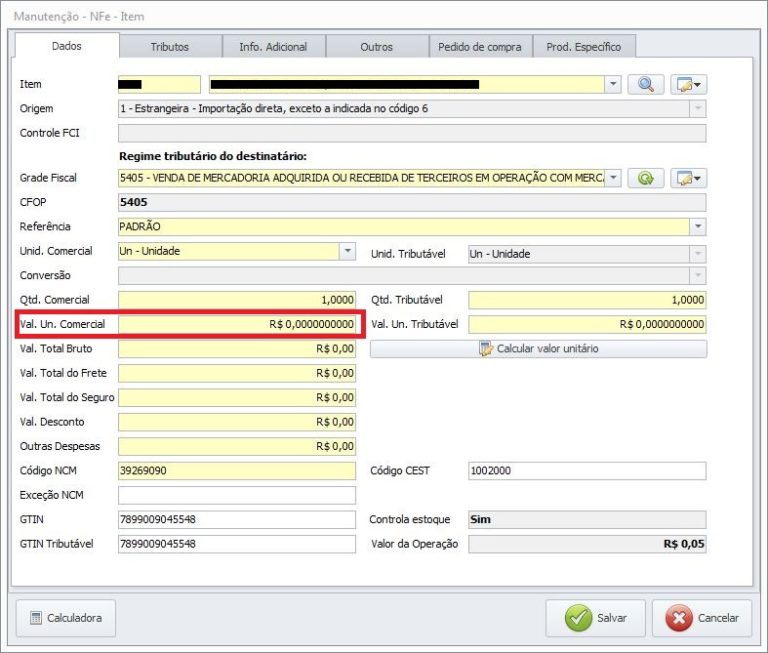Viewport: 768px width, 653px height.
Task: Open the Unid. Comercial dropdown
Action: 347,252
